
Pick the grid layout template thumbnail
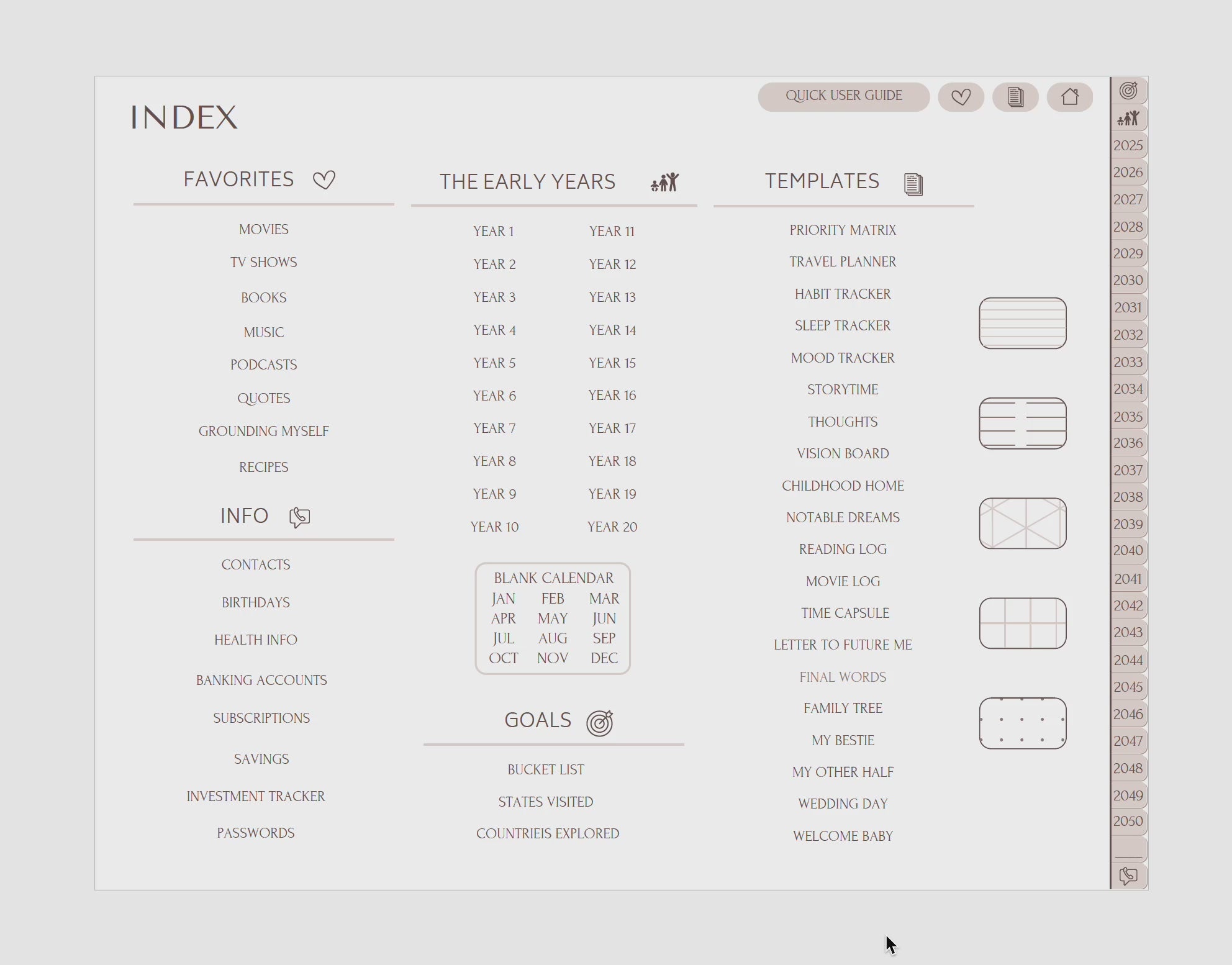pos(1022,623)
